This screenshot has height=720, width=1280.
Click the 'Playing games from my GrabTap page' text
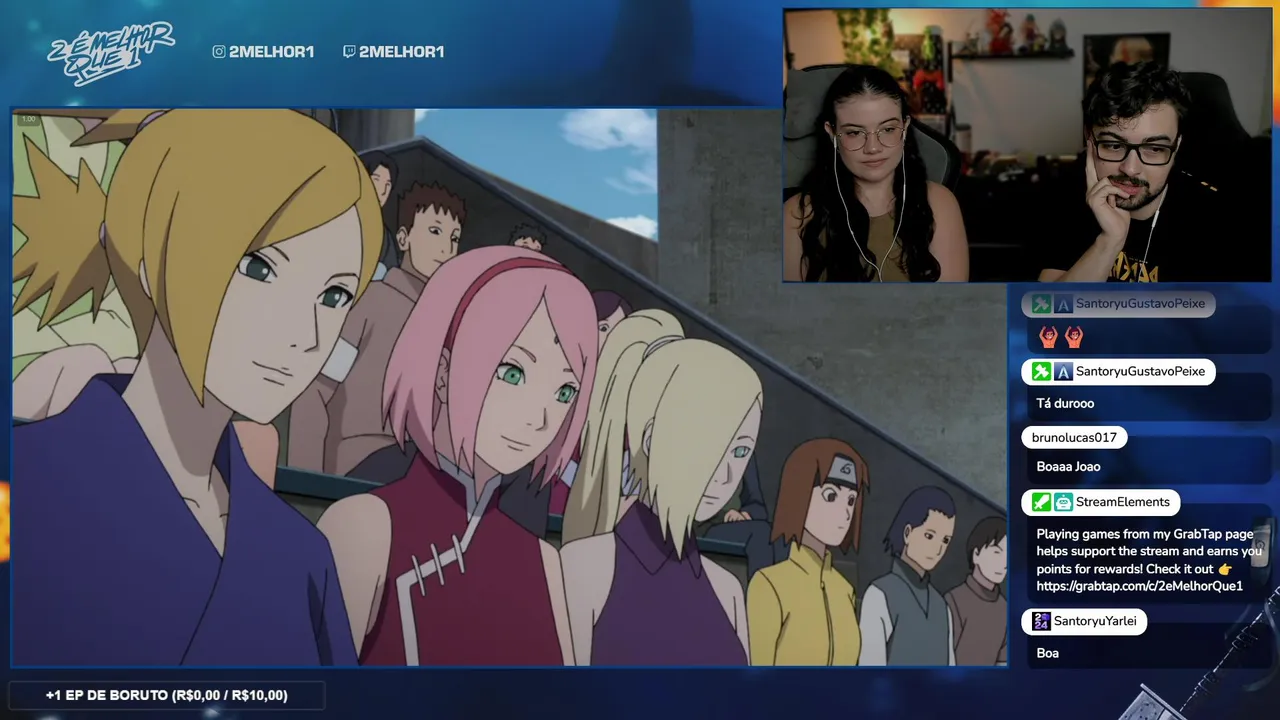[x=1144, y=534]
